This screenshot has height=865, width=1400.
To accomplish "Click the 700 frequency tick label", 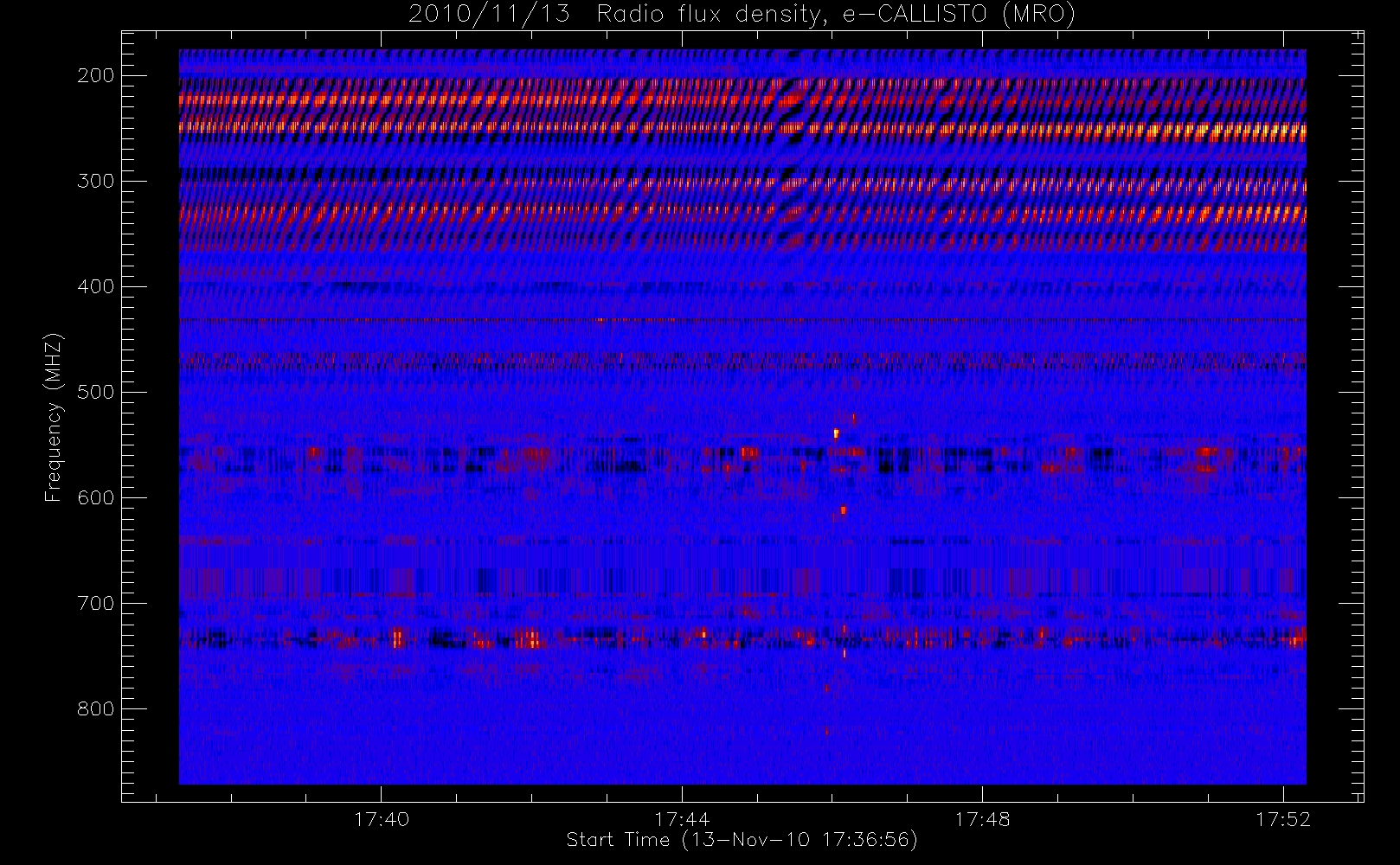I will tap(96, 603).
